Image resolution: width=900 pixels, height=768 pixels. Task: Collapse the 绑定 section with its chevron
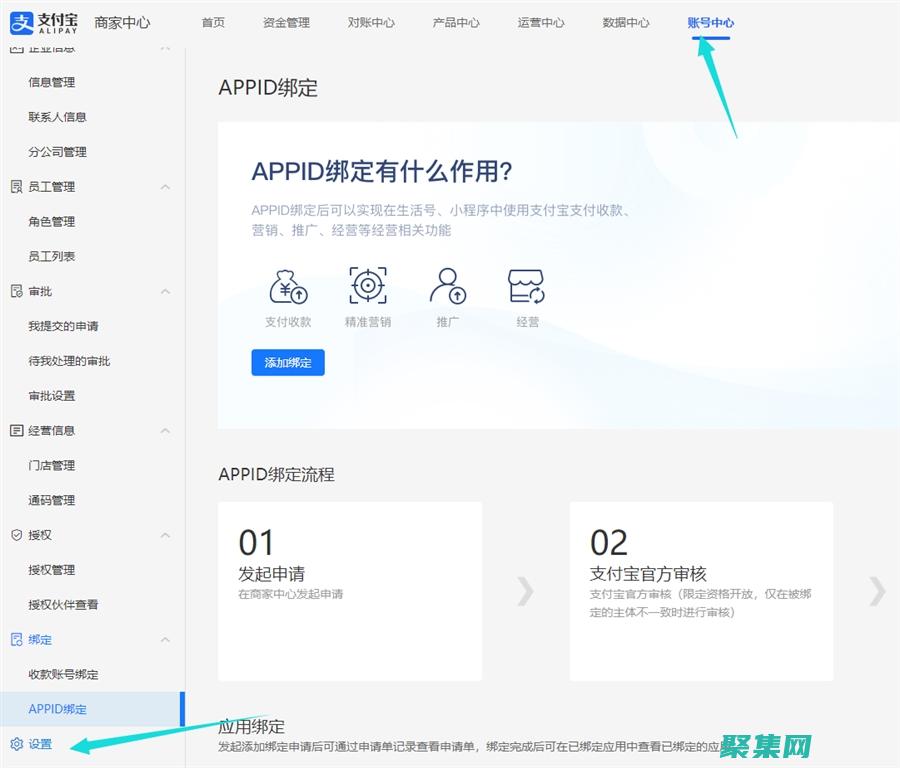tap(165, 640)
